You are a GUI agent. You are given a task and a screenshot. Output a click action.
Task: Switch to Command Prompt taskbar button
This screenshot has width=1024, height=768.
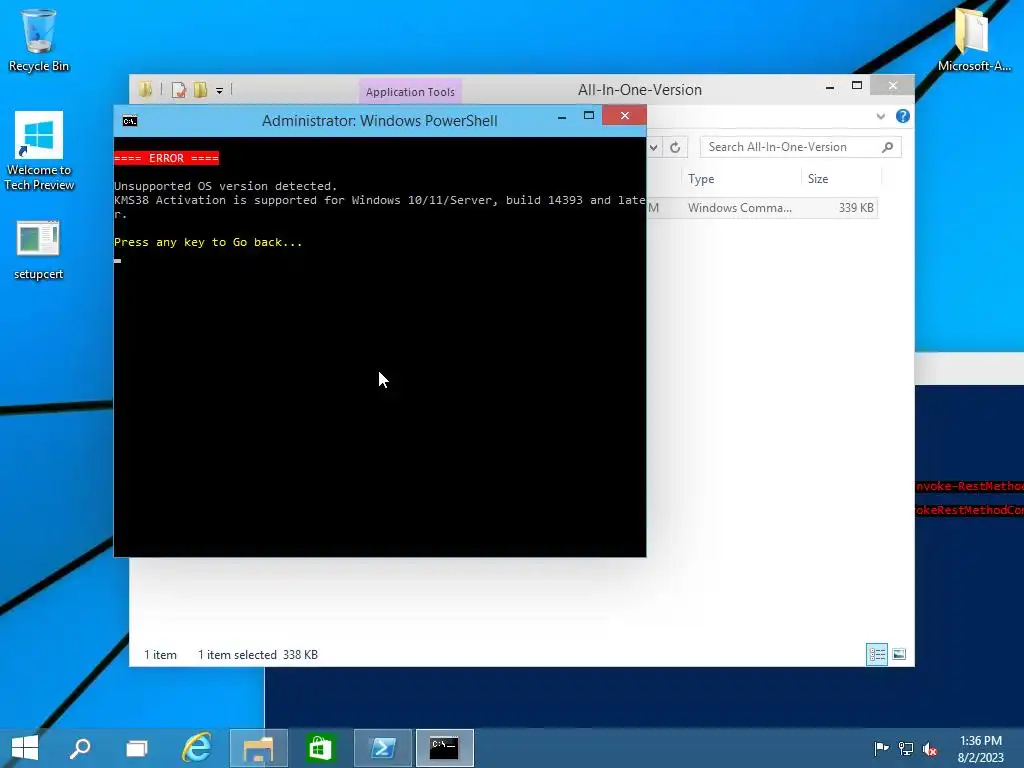point(445,748)
